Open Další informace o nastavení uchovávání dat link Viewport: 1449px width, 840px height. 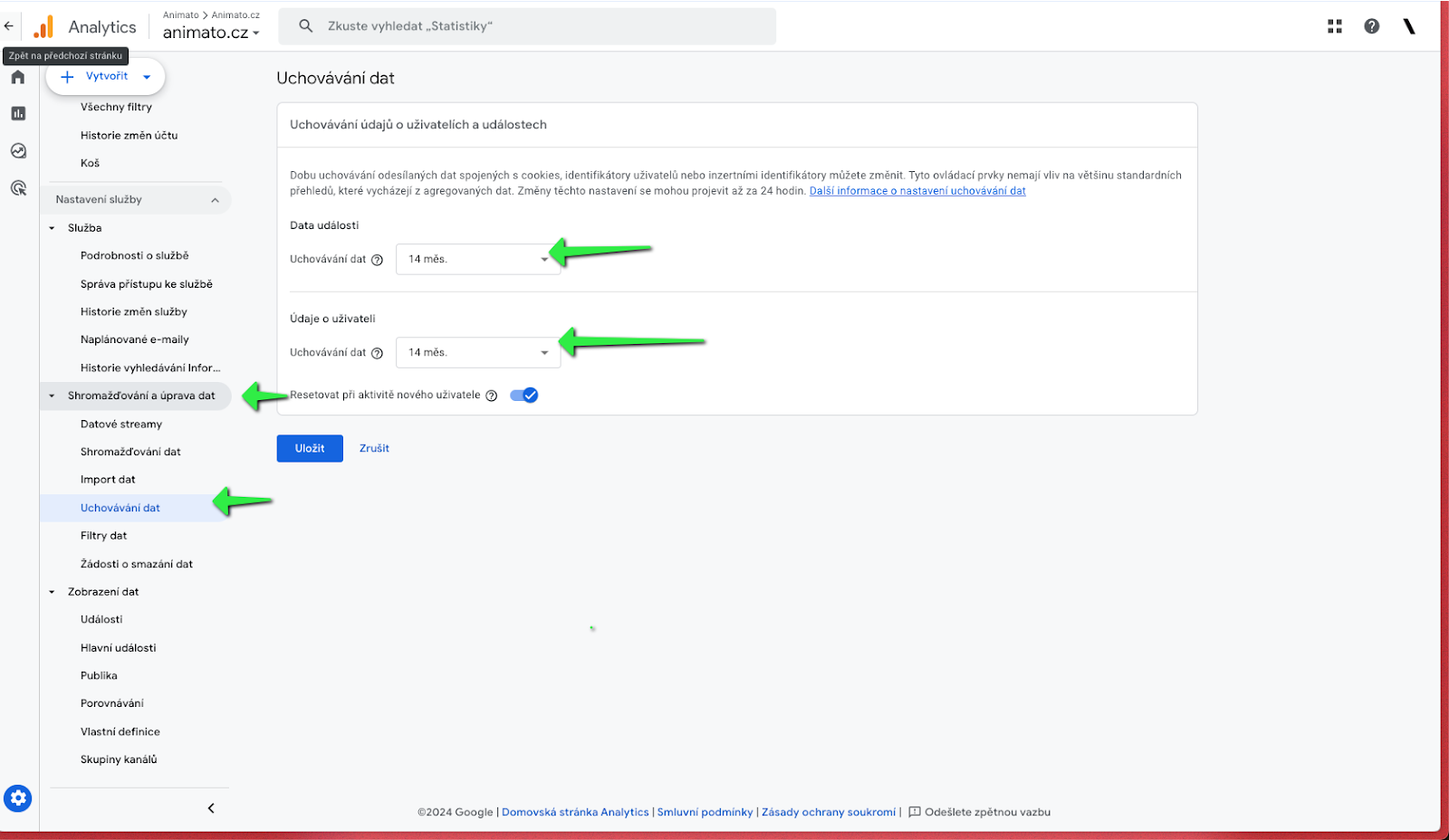(917, 191)
